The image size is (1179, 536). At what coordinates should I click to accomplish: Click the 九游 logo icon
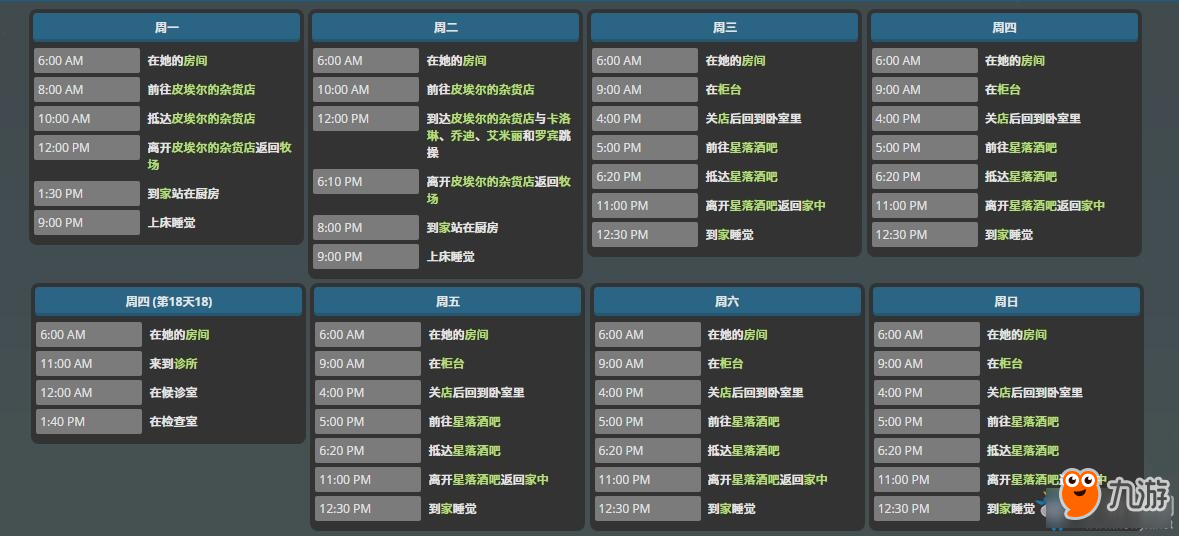pos(1078,492)
